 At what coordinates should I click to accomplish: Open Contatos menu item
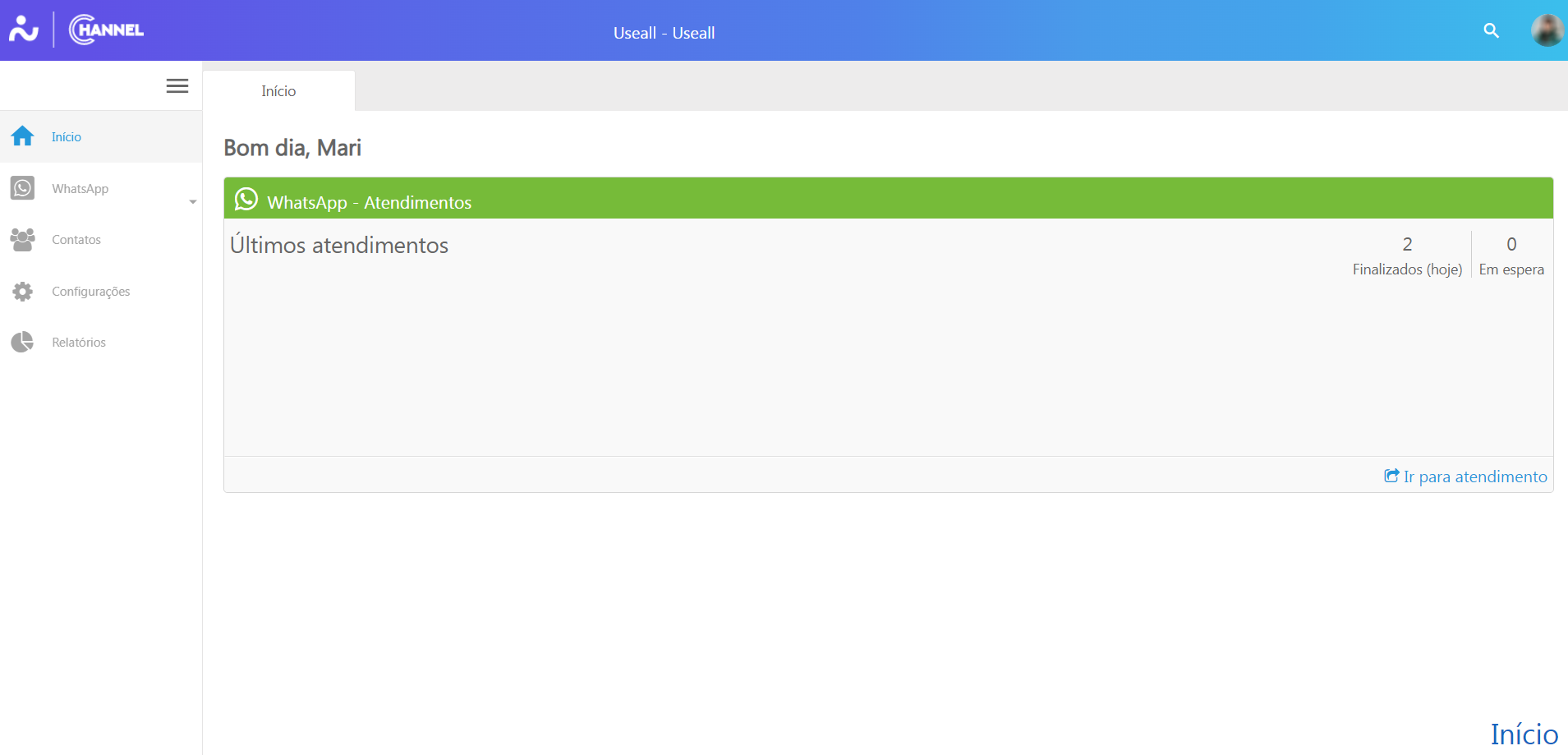(101, 240)
